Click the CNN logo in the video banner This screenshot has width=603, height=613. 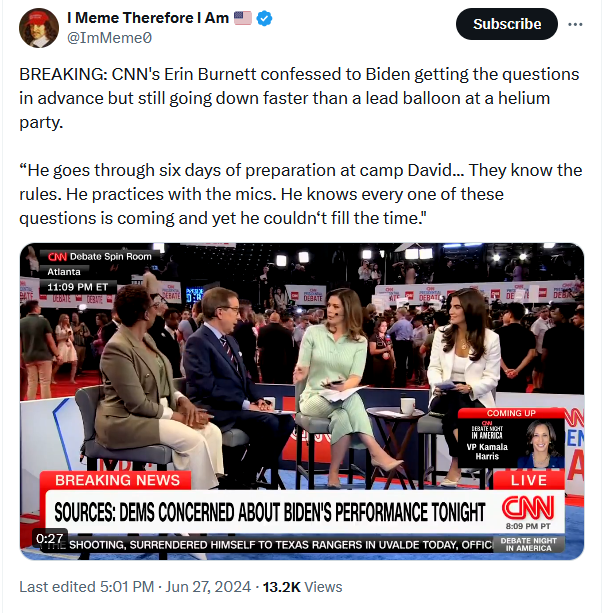click(528, 507)
